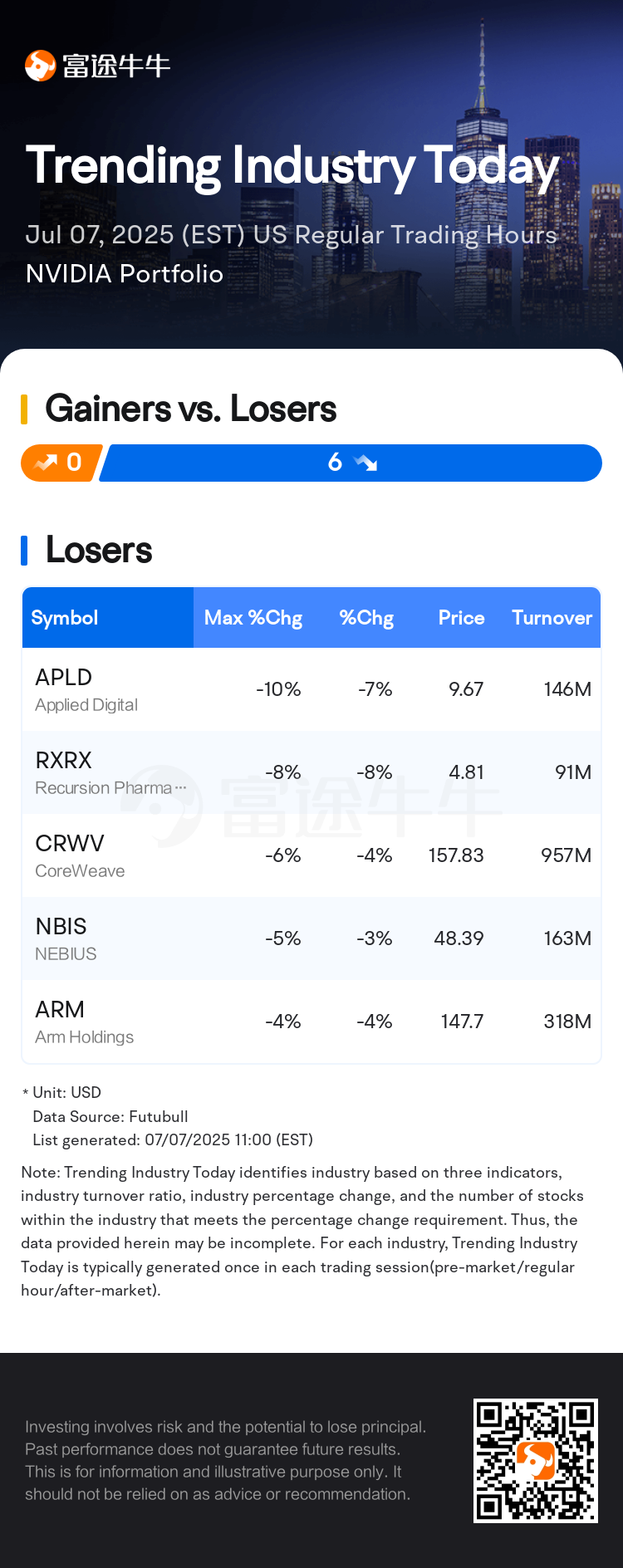The image size is (623, 1568).
Task: Sort by %Chg column header
Action: point(366,618)
